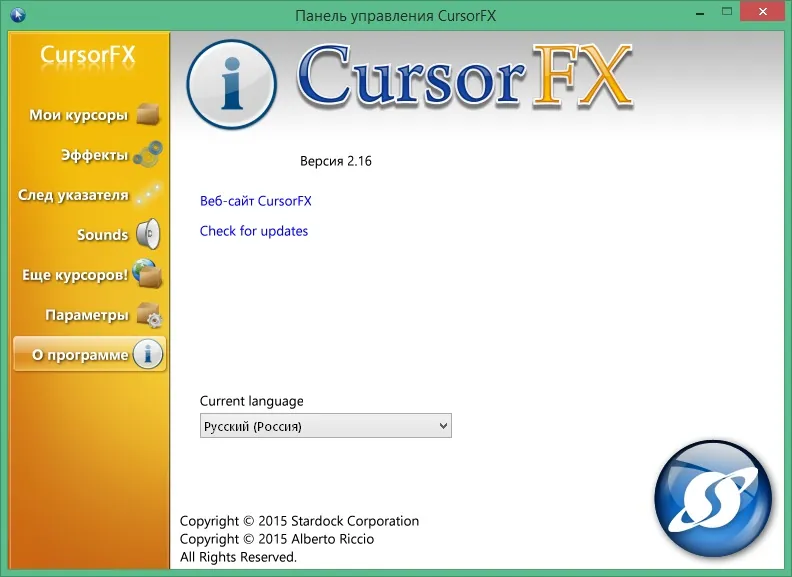Open След указателя settings
This screenshot has height=577, width=792.
point(73,195)
